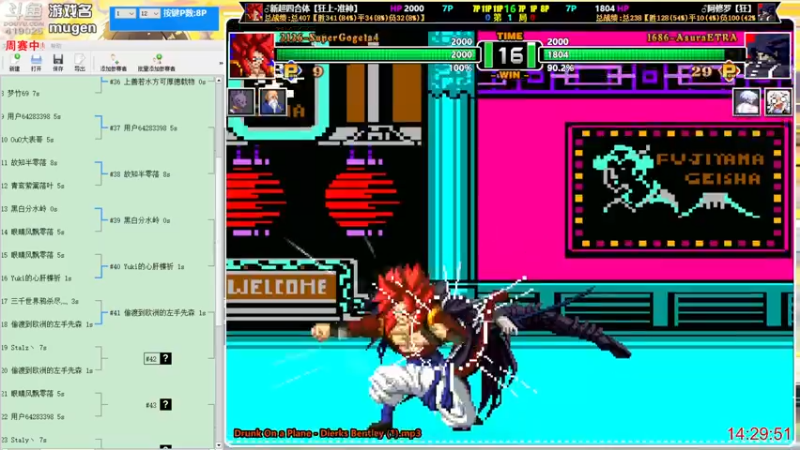This screenshot has width=800, height=450.
Task: Select bracket entry 19 Stalz 7s
Action: click(x=24, y=347)
